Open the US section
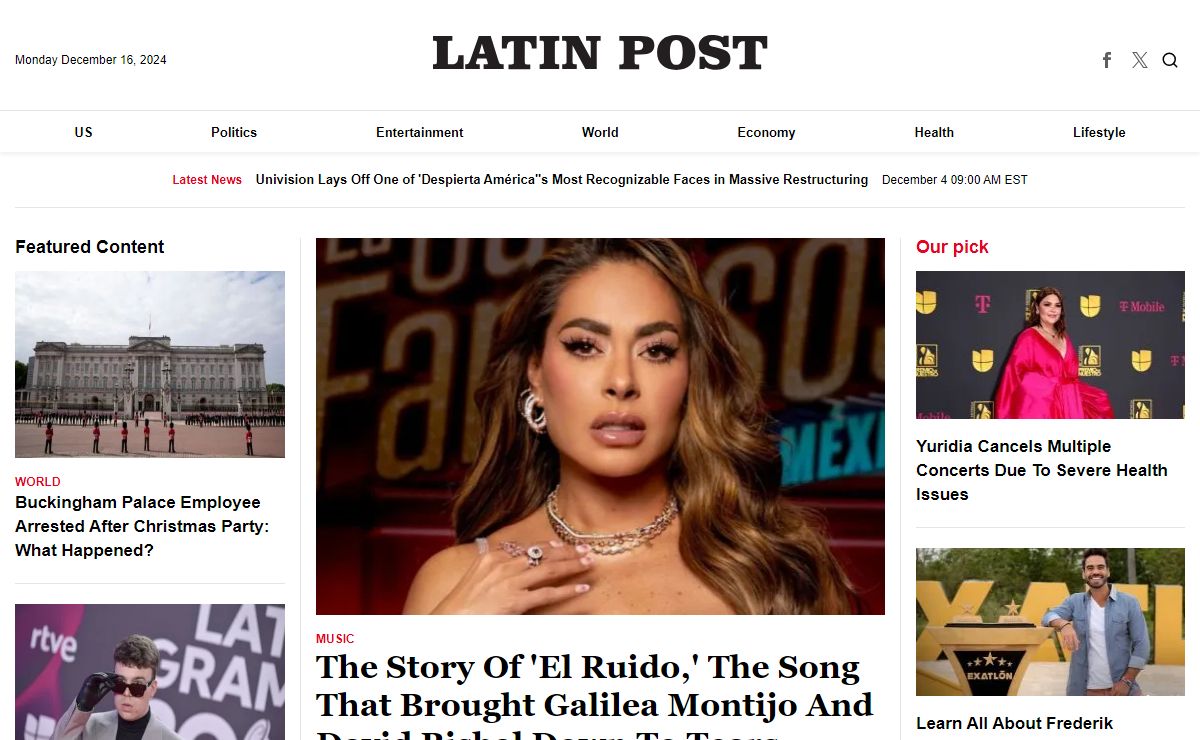 [83, 132]
